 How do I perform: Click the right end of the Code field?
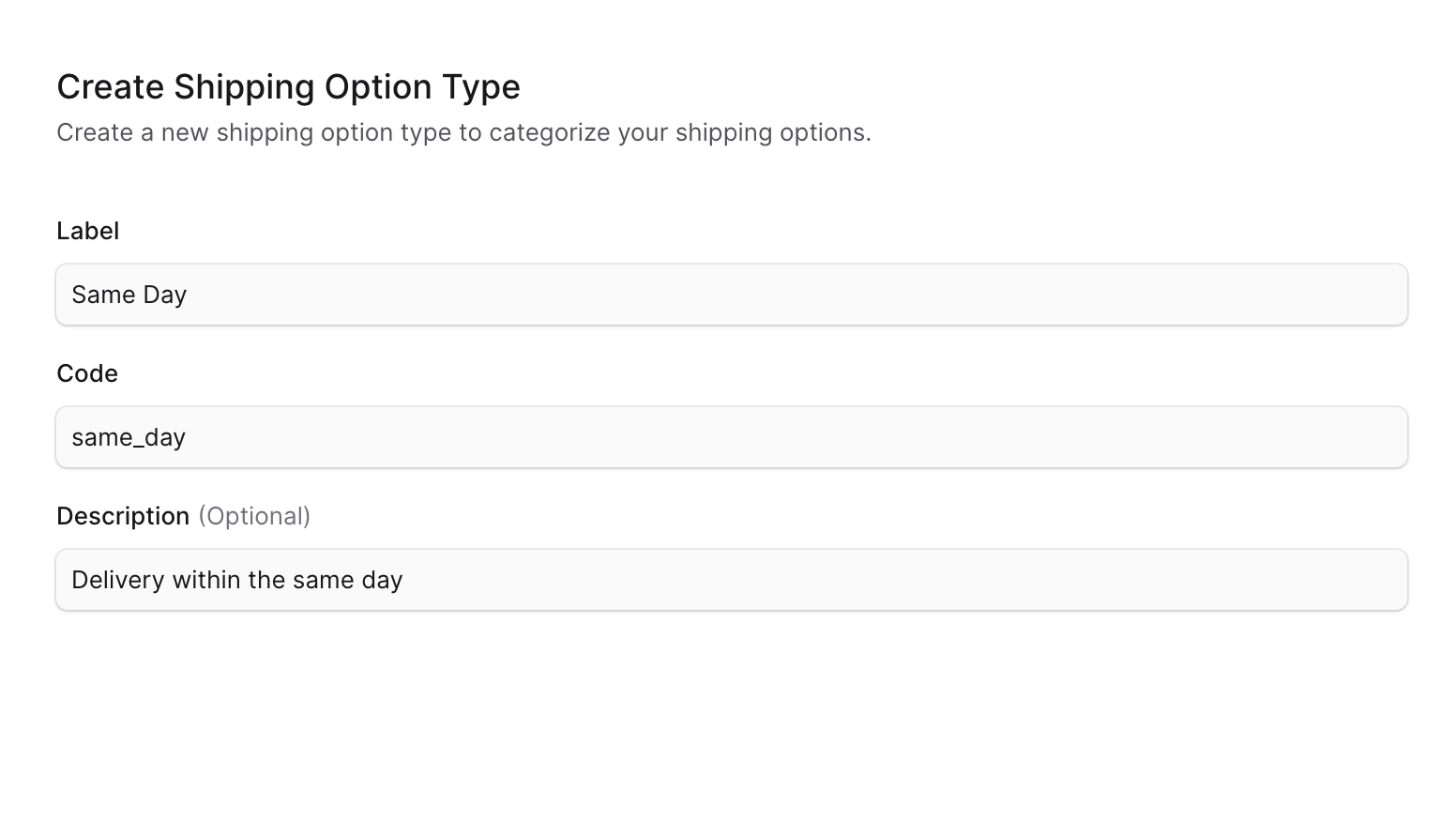1379,436
